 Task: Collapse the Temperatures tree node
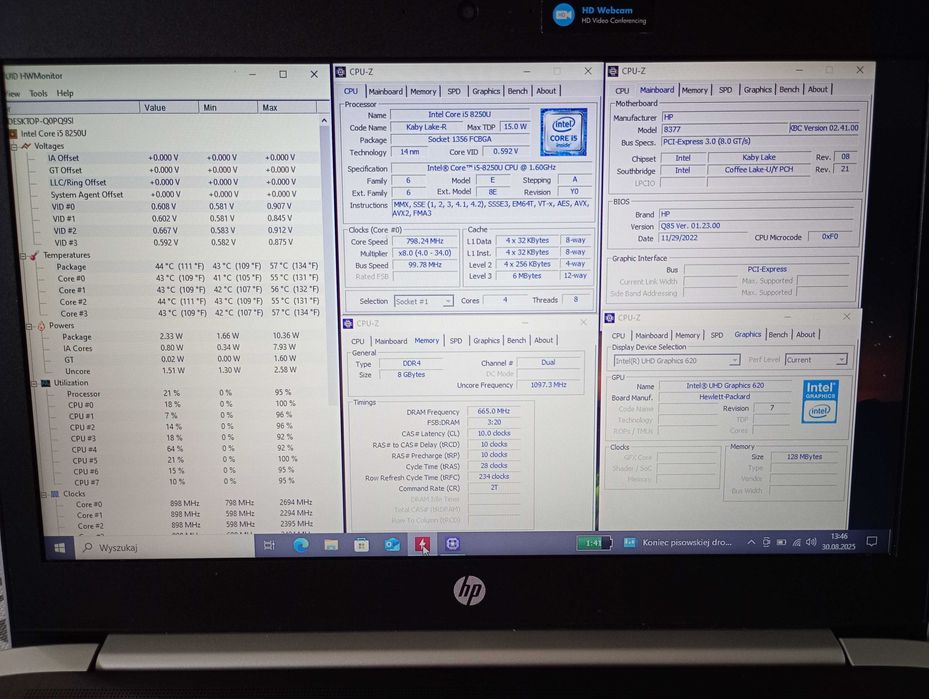pos(23,256)
